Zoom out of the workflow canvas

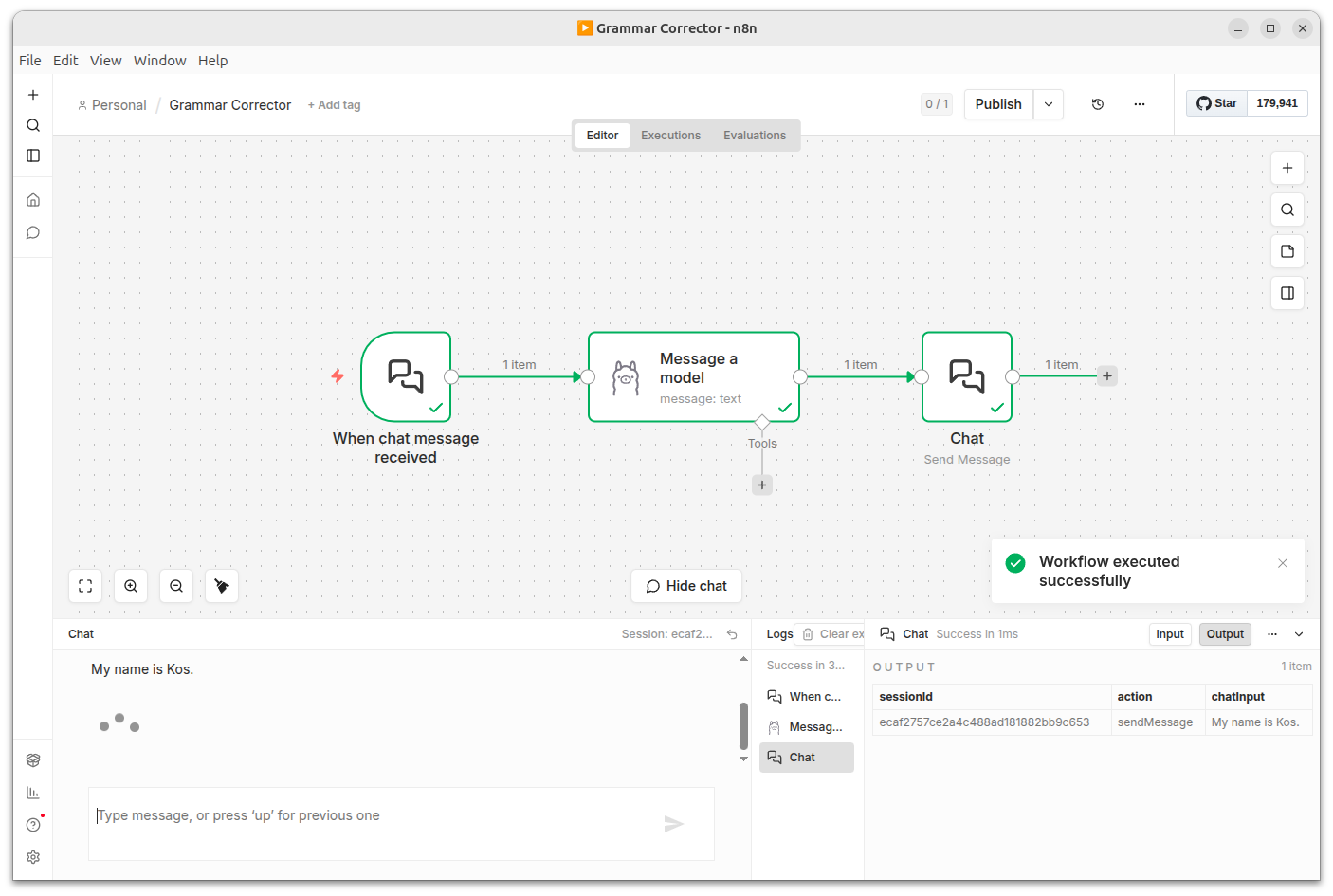point(176,586)
